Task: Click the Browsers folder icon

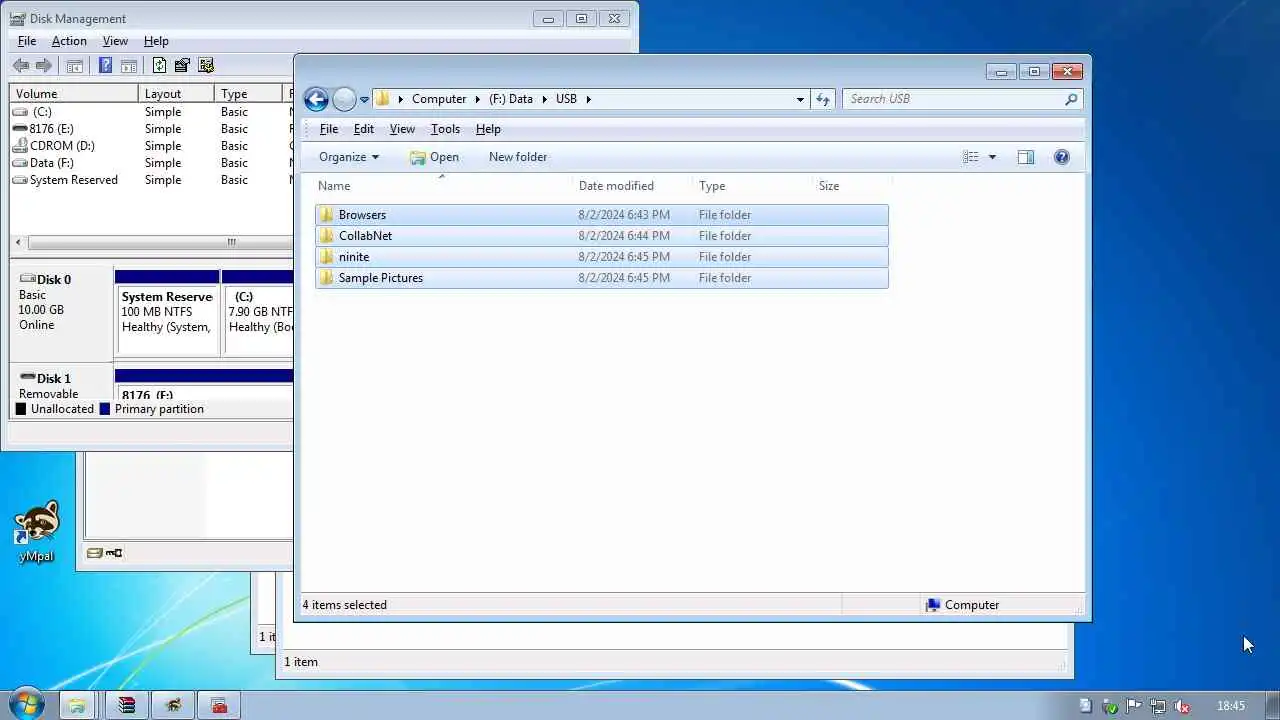Action: (327, 215)
